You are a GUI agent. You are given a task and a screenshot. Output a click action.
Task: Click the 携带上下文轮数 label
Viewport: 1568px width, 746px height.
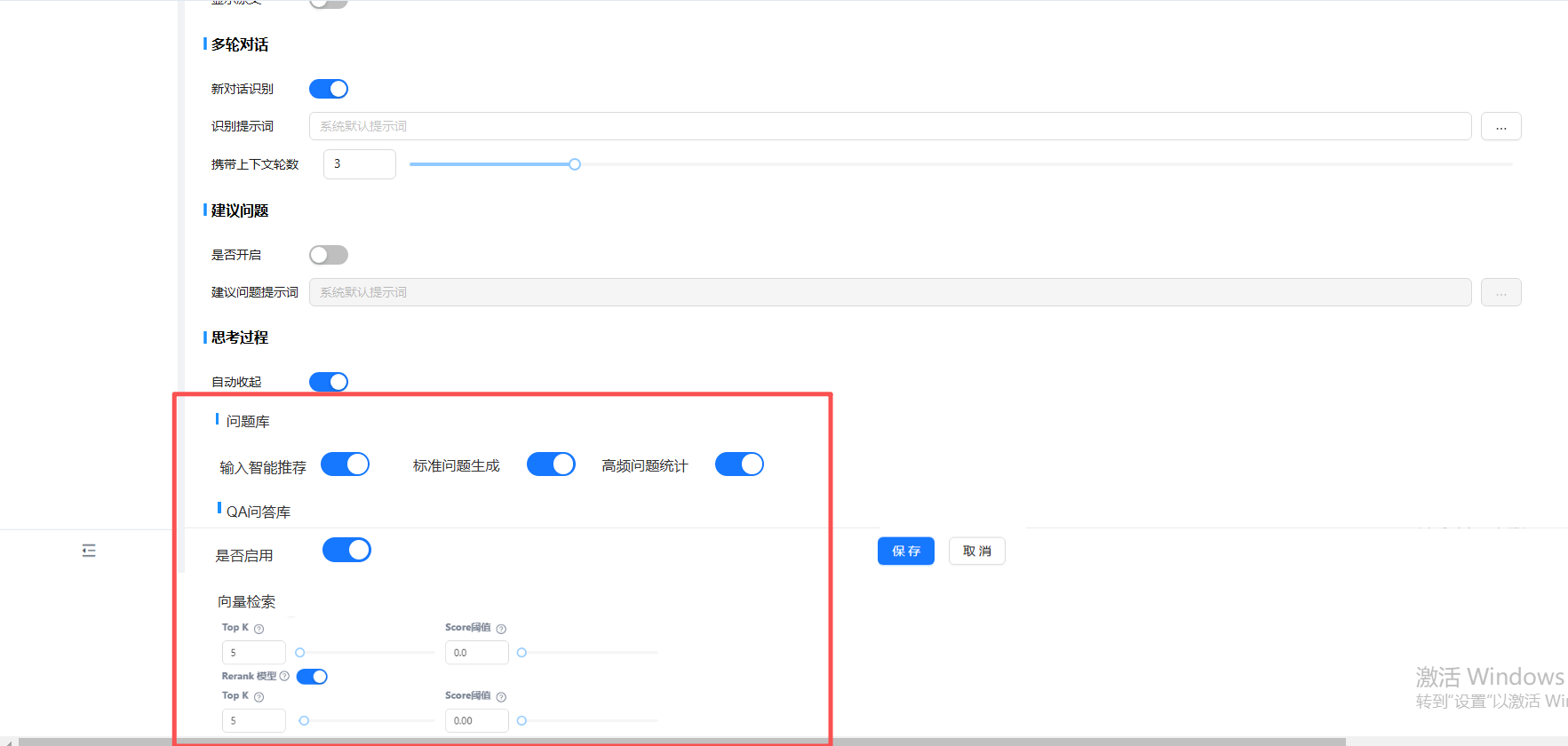(255, 164)
